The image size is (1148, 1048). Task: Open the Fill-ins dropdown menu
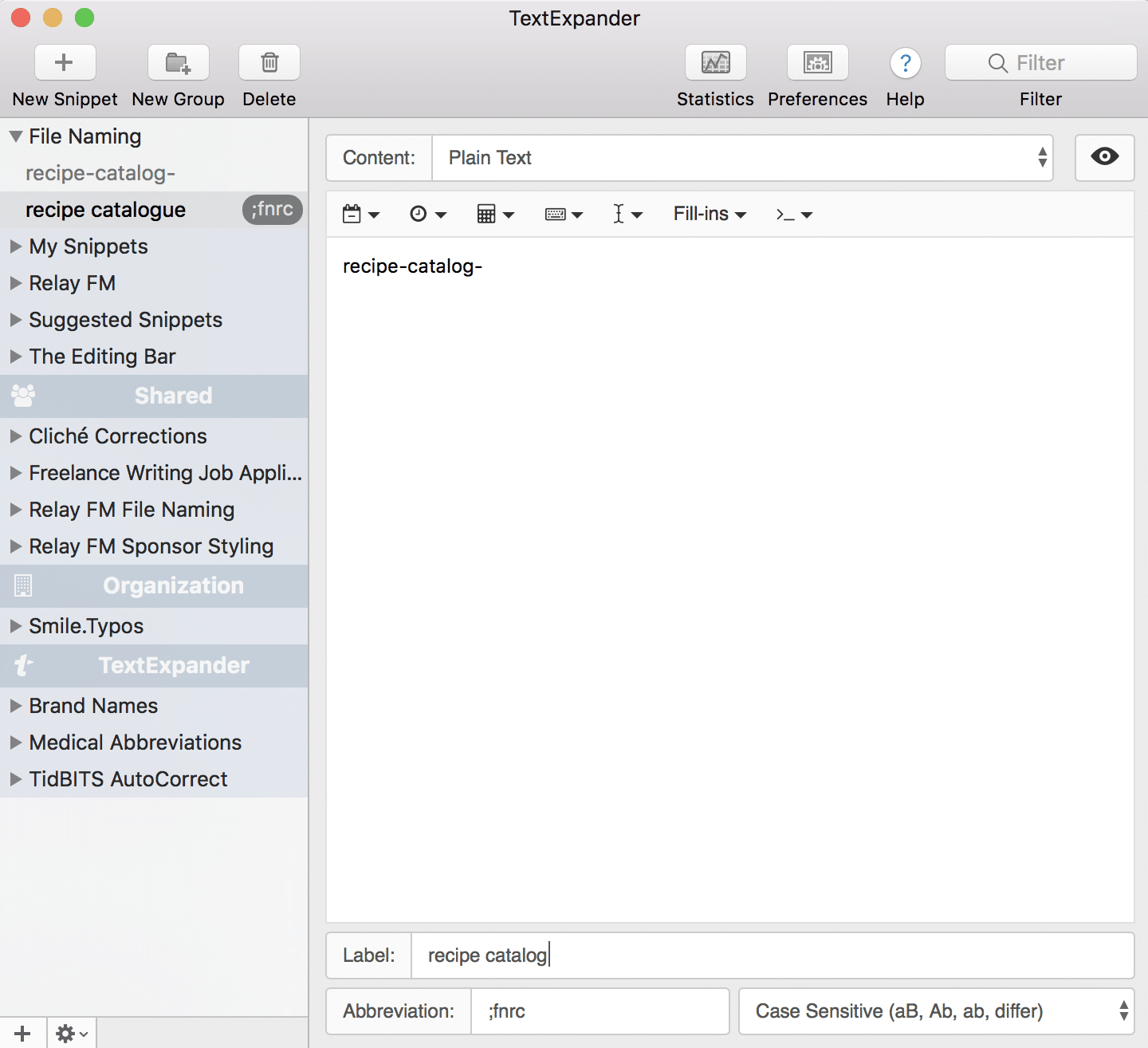tap(710, 214)
